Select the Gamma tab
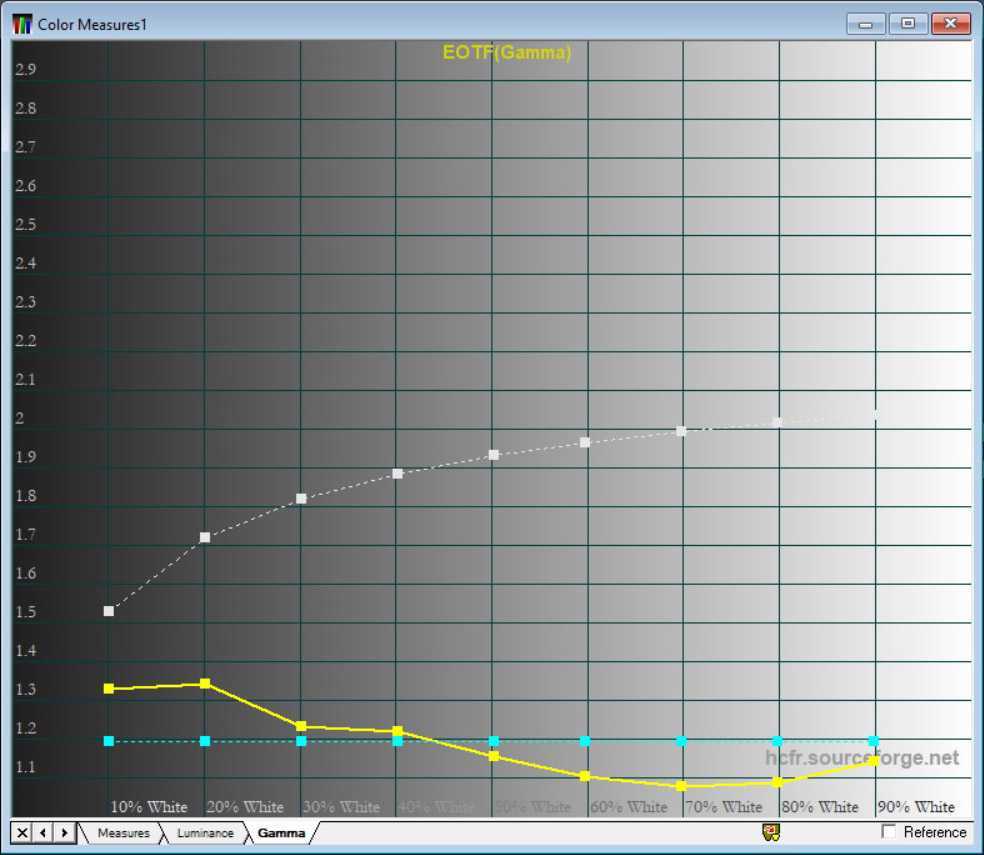This screenshot has width=984, height=855. [x=281, y=833]
